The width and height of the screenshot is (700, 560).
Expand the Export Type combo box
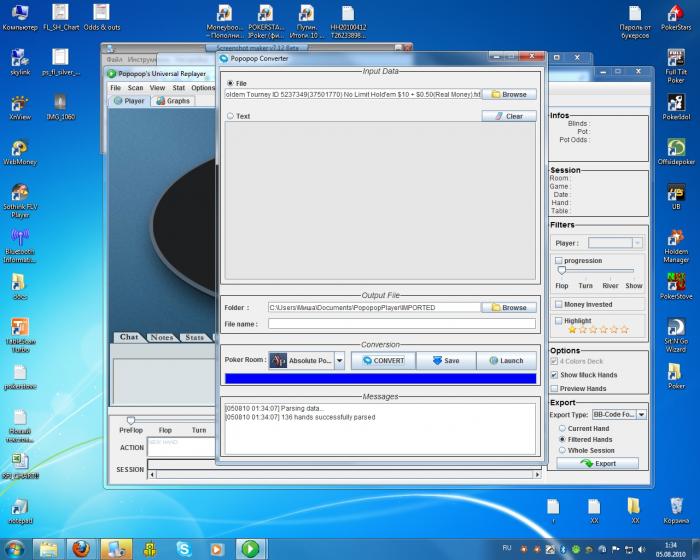pos(641,414)
